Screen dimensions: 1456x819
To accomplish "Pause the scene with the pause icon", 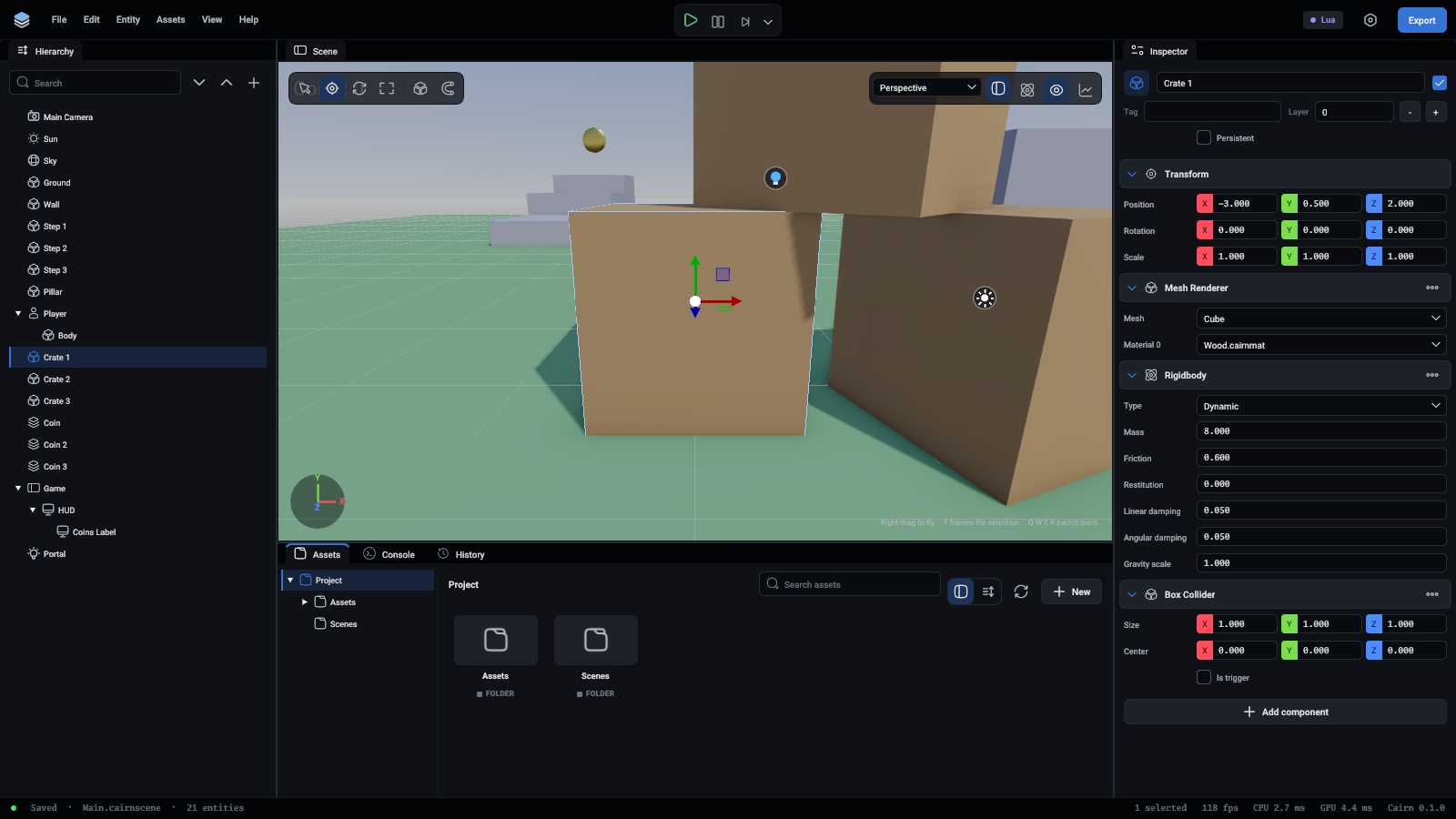I will pyautogui.click(x=718, y=21).
